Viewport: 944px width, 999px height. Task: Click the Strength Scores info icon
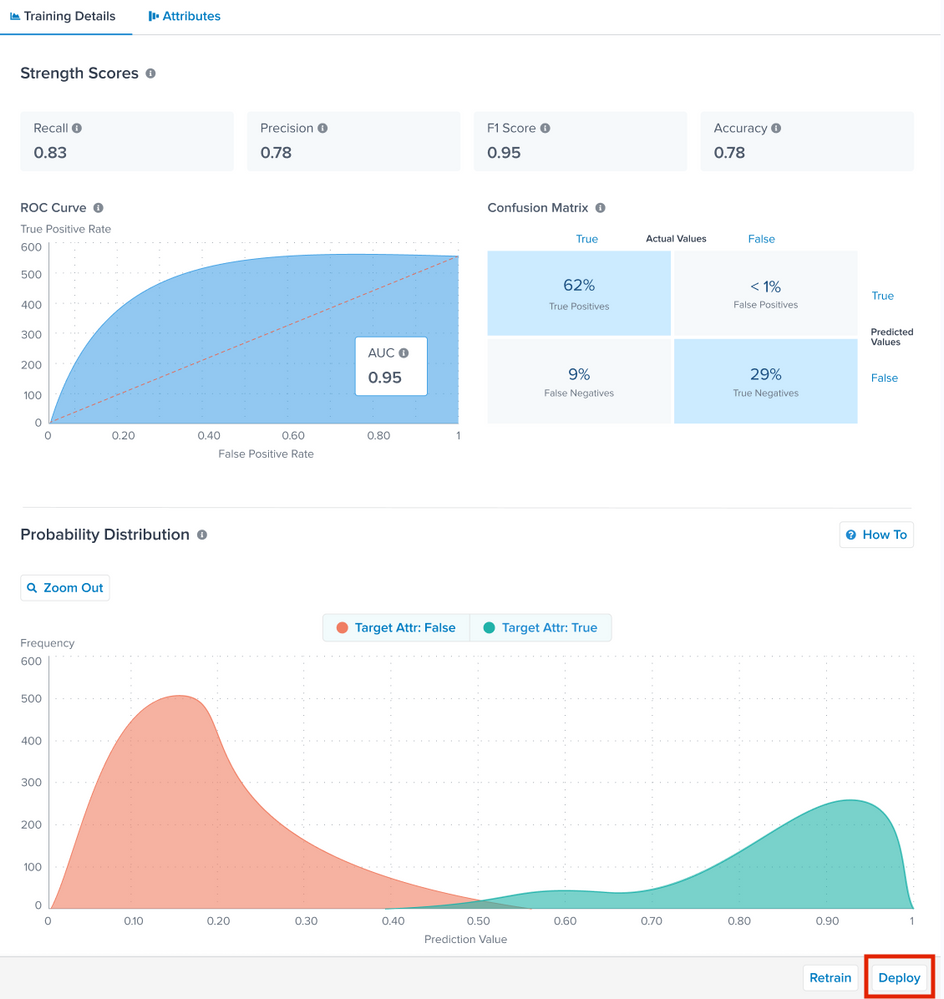151,74
